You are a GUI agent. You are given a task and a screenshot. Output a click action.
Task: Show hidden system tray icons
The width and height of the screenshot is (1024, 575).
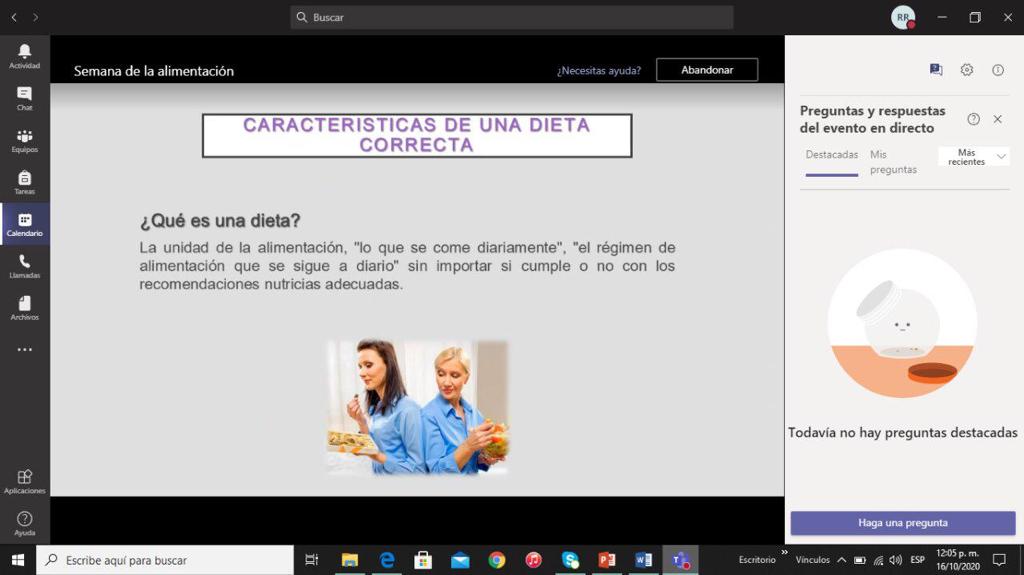coord(841,560)
